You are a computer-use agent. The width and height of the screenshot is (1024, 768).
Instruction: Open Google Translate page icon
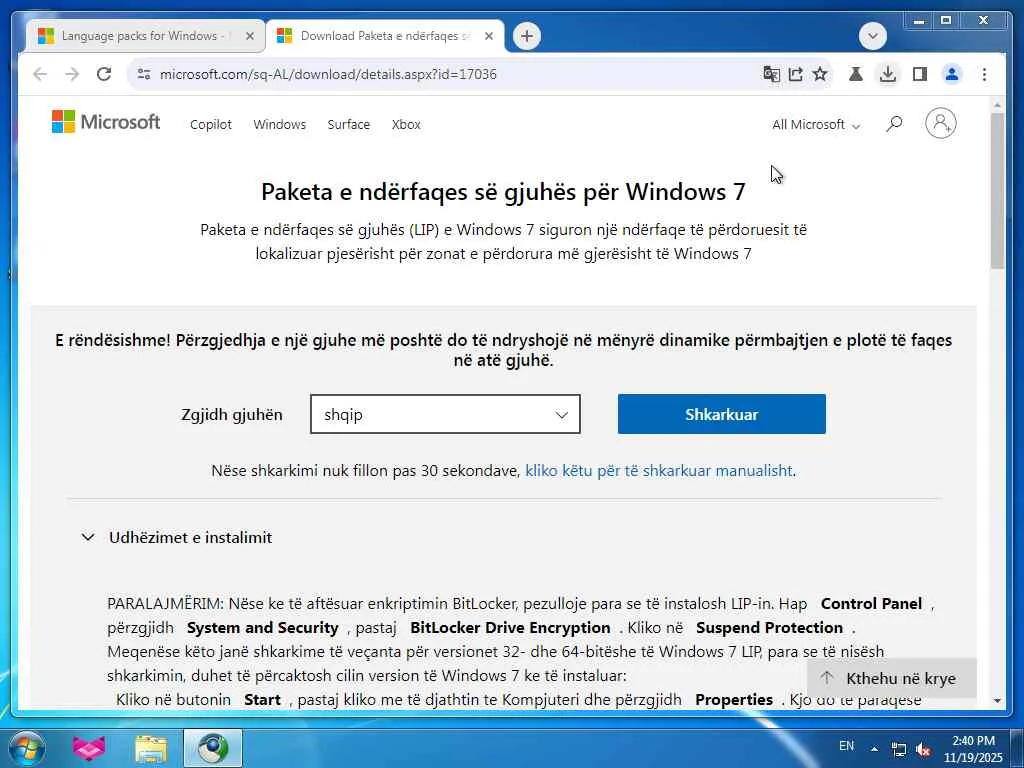(771, 74)
